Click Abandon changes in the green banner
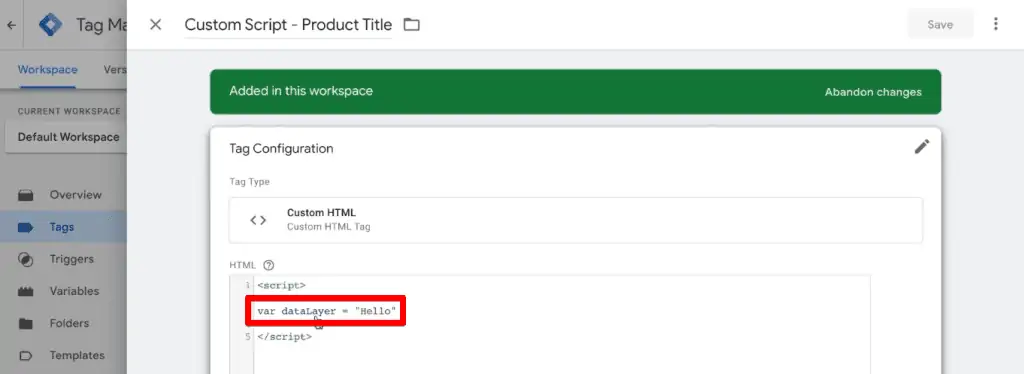This screenshot has width=1024, height=374. click(x=873, y=92)
